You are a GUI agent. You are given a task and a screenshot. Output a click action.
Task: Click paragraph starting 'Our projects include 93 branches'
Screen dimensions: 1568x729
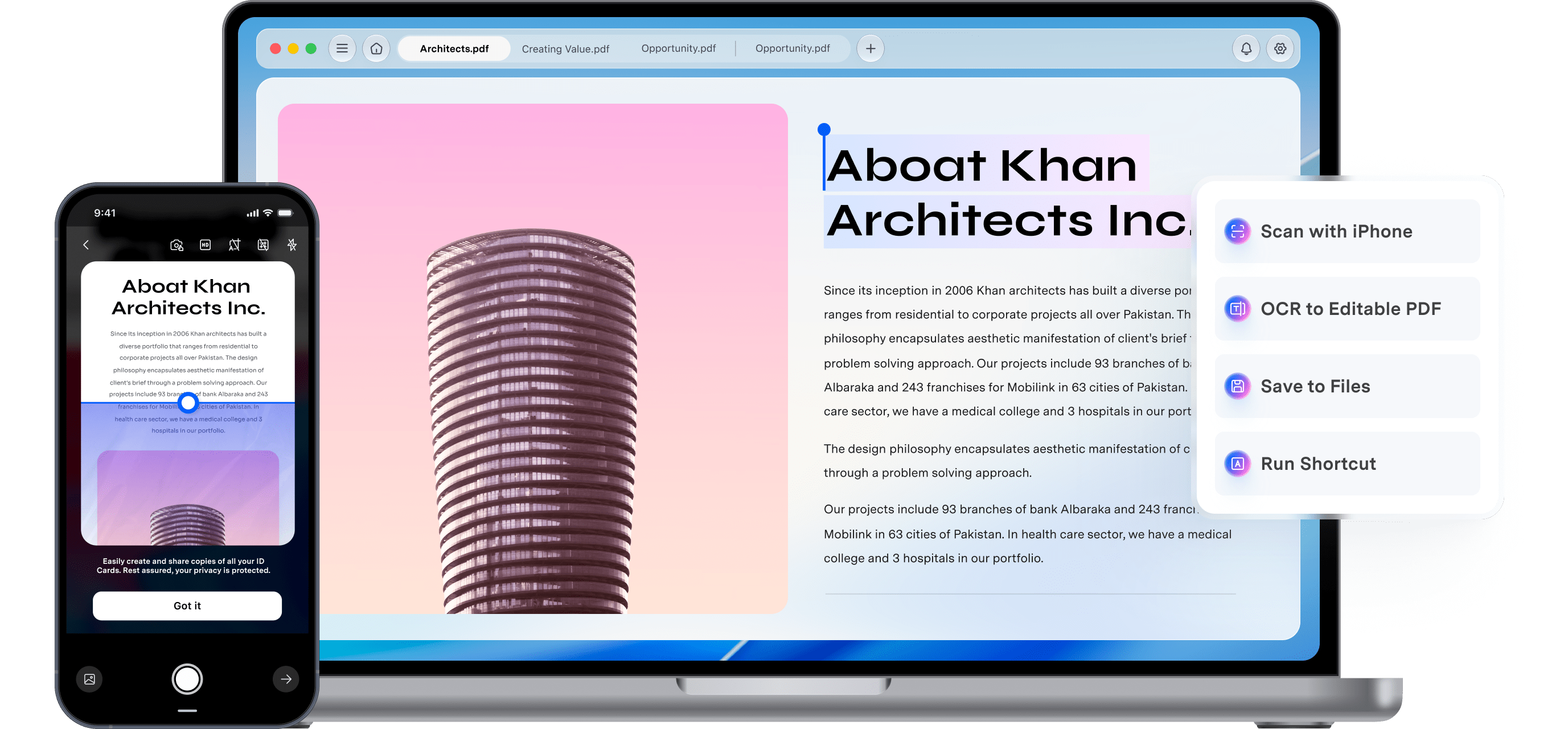tap(1028, 534)
